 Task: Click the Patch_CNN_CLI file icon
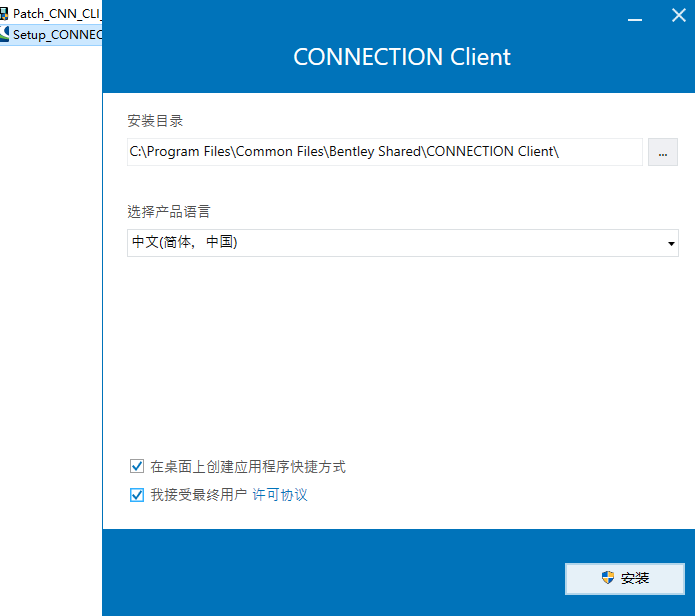click(4, 14)
